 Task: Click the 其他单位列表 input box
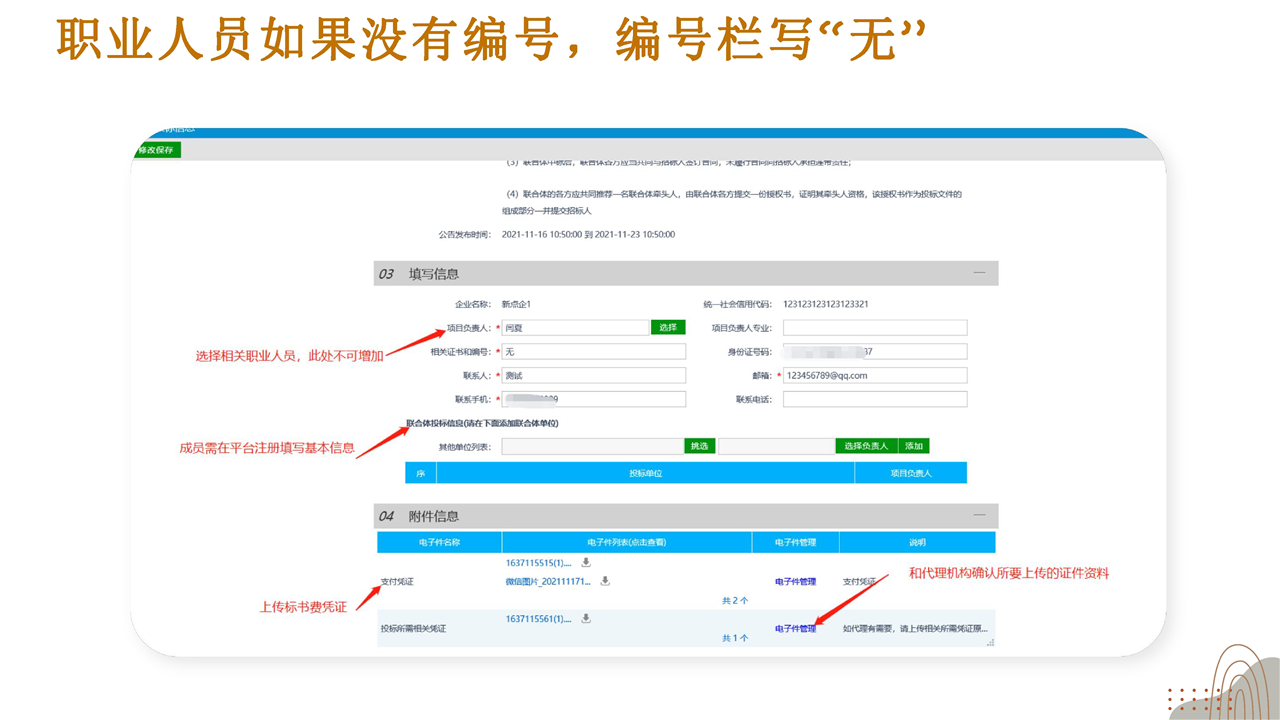[x=592, y=446]
